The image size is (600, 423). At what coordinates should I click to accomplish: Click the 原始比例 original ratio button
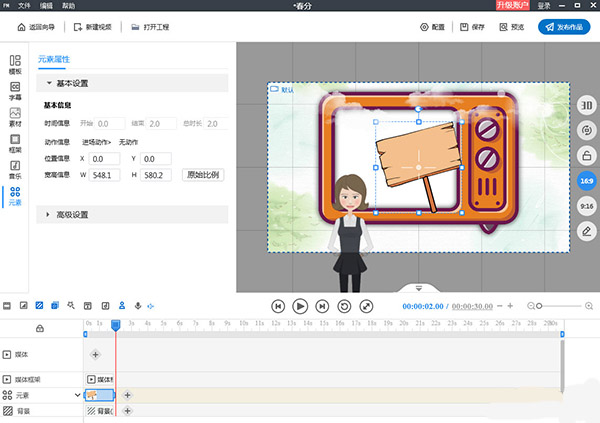coord(203,175)
